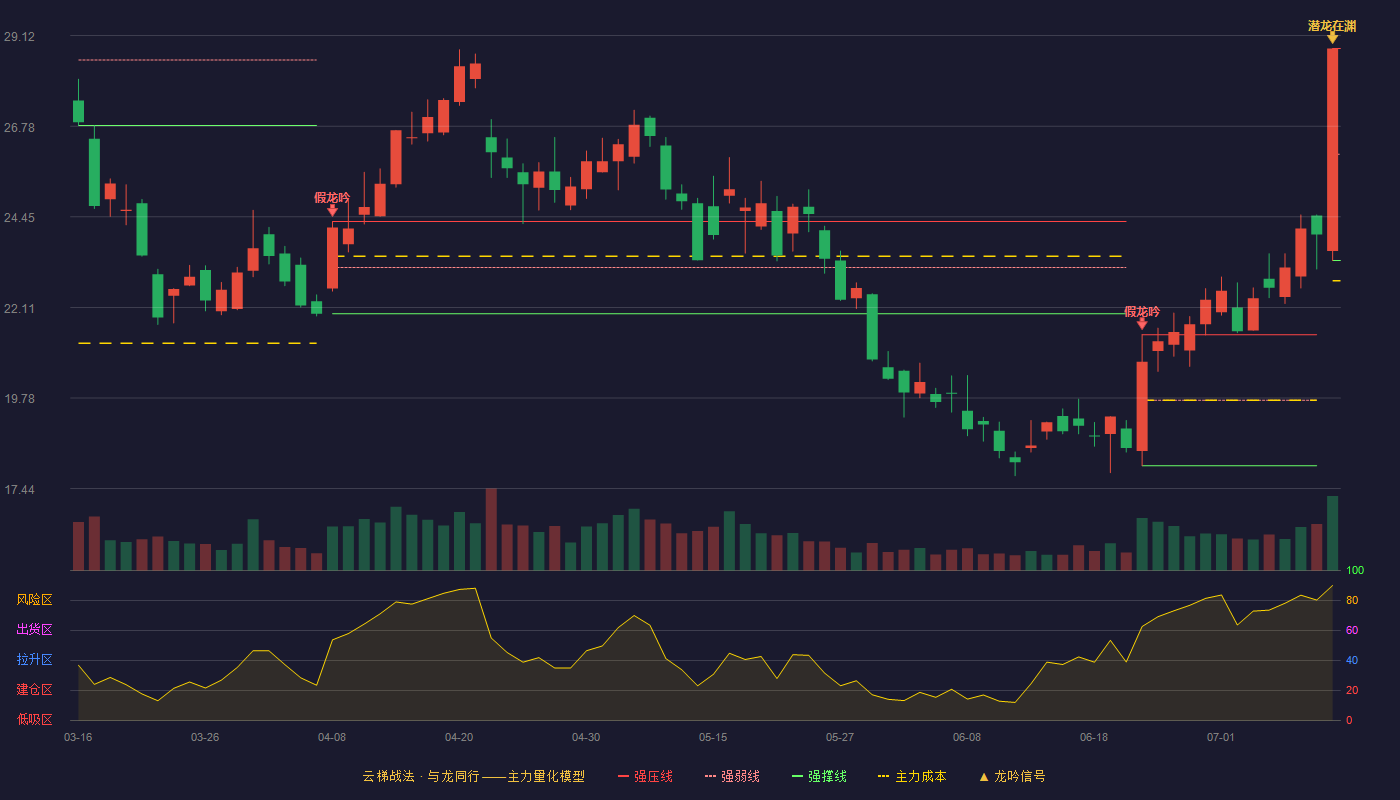
Task: Toggle 云梯战法 主力量化模型 legend entry
Action: pyautogui.click(x=473, y=776)
